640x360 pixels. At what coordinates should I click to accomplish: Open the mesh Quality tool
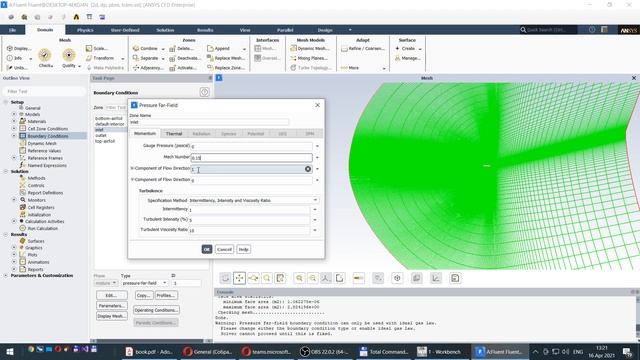[69, 58]
